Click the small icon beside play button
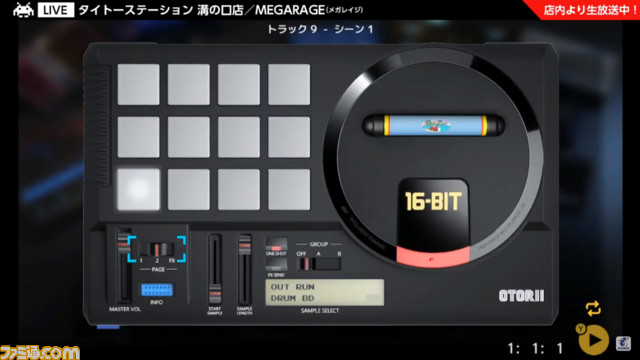 [x=623, y=344]
